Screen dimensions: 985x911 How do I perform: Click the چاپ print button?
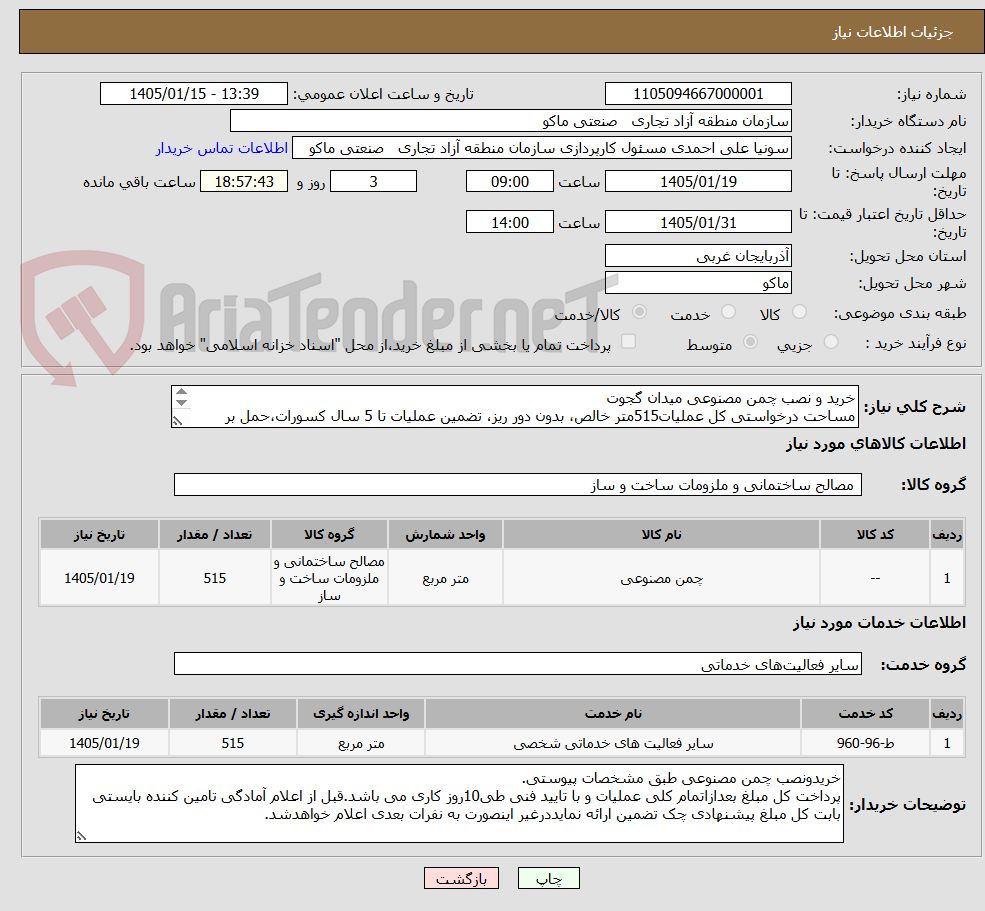pos(548,878)
